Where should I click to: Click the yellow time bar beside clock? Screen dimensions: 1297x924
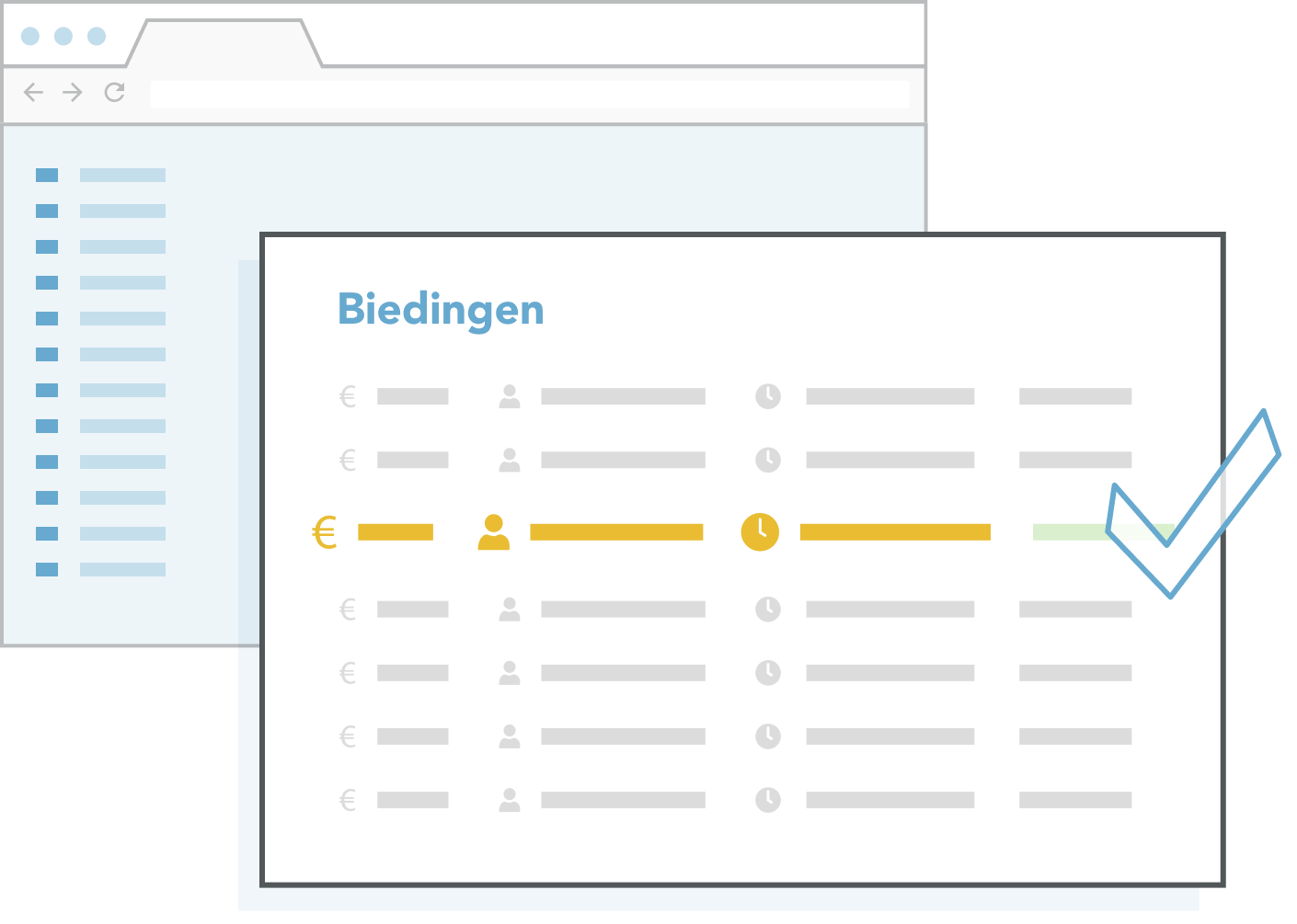tap(895, 532)
